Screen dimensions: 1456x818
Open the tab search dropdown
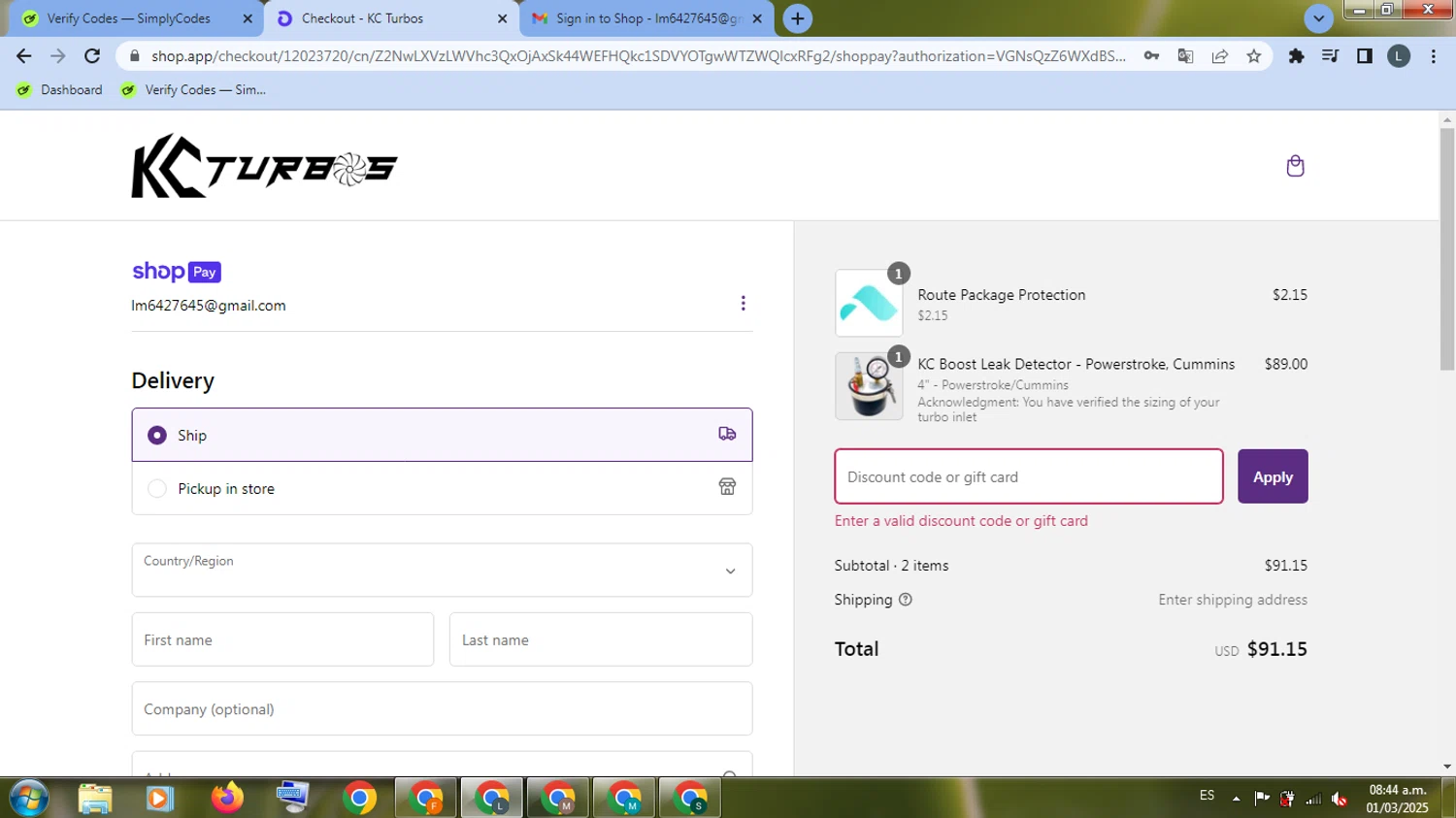[1318, 18]
